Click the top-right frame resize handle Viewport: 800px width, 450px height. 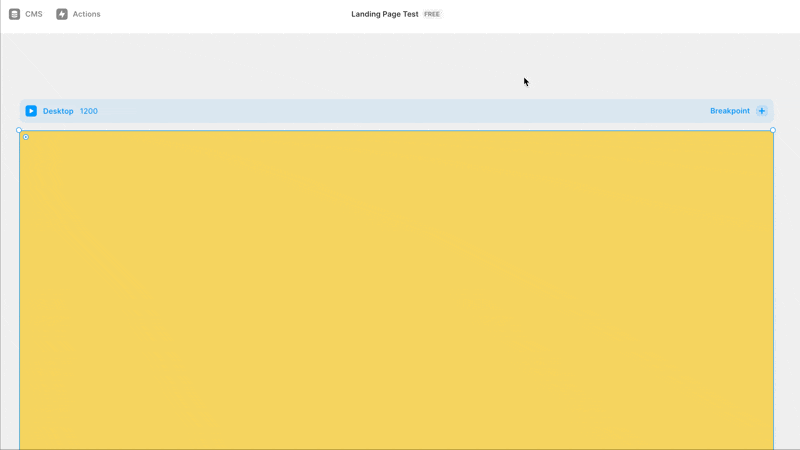point(773,130)
